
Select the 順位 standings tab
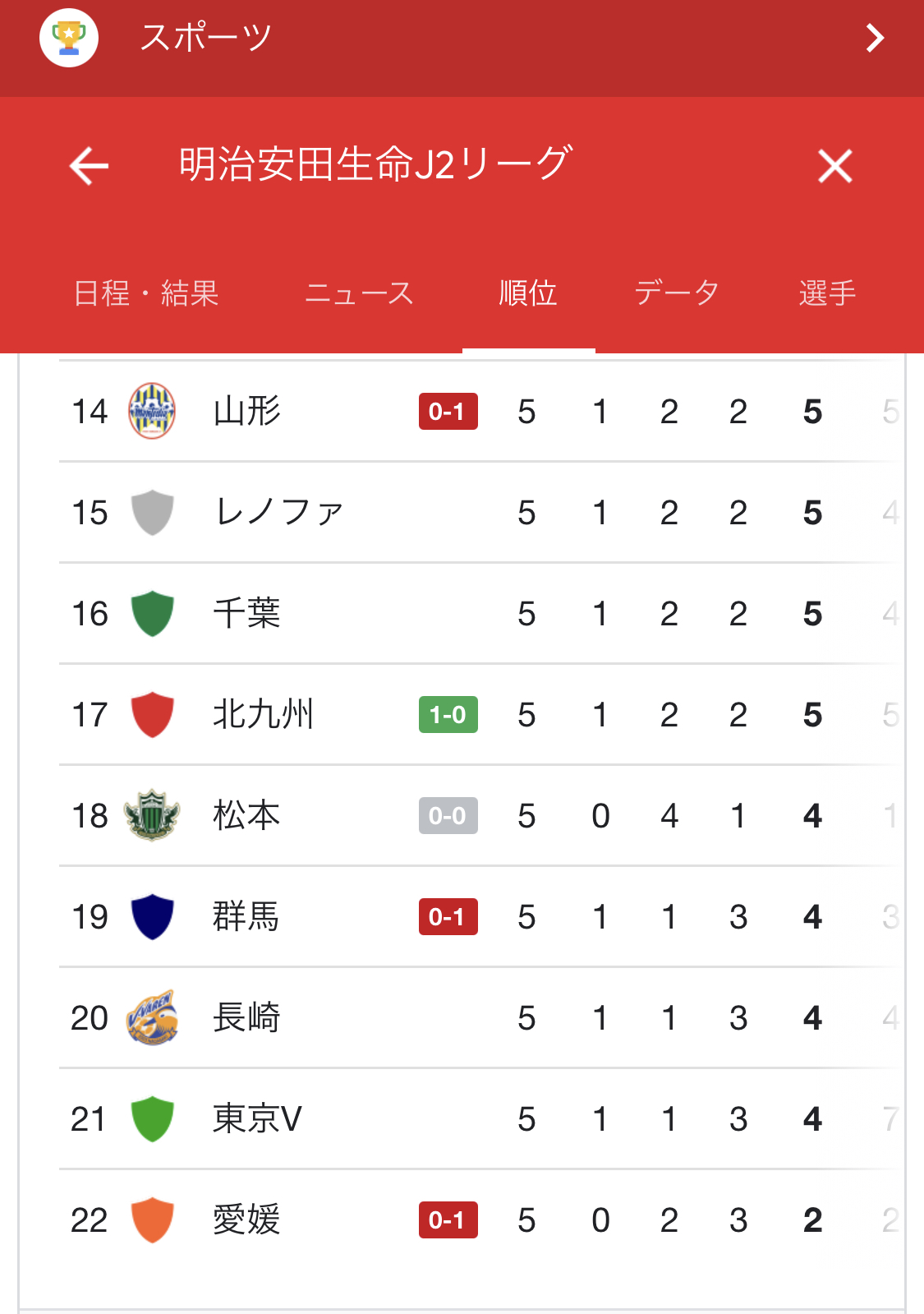[528, 293]
